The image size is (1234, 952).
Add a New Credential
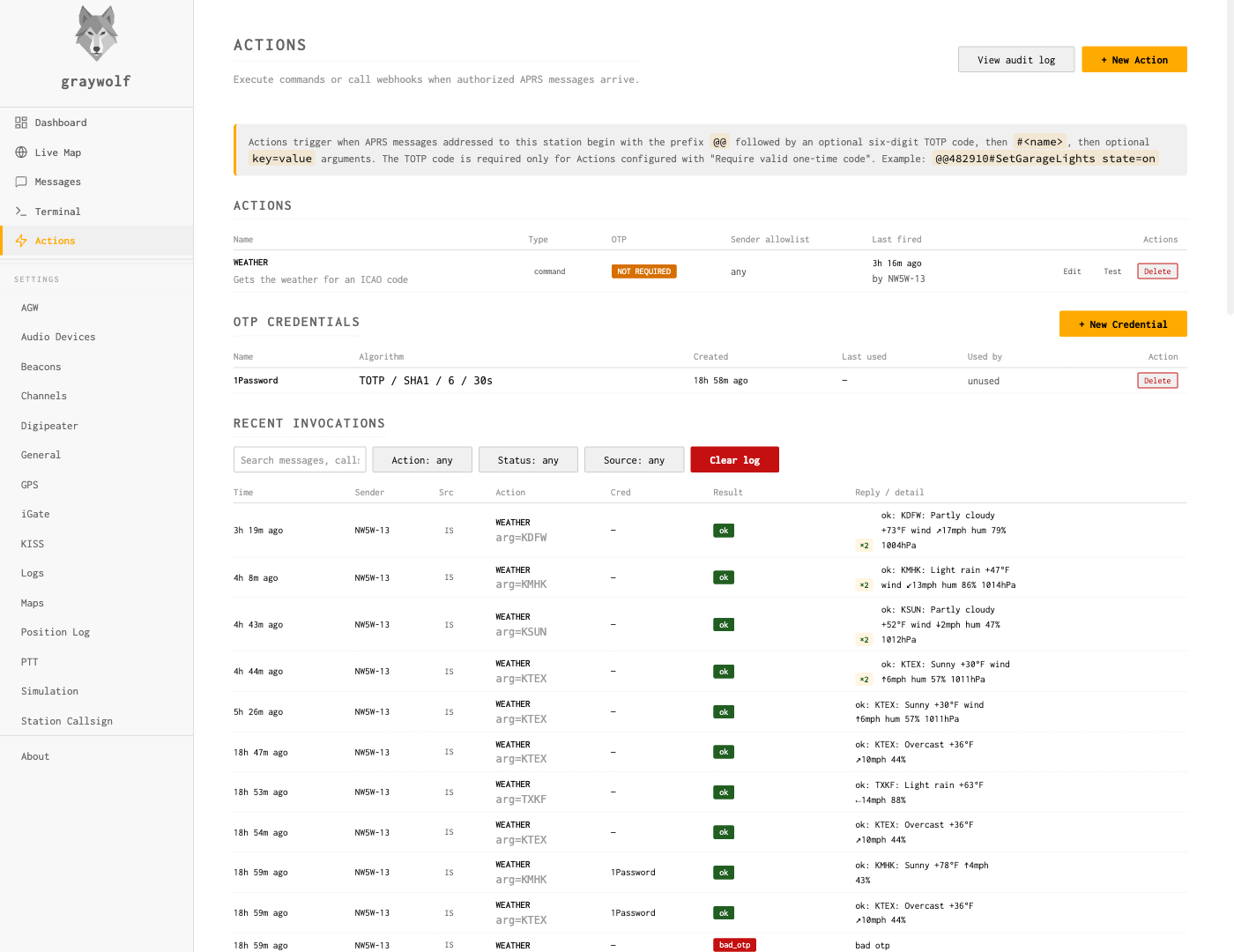1123,324
